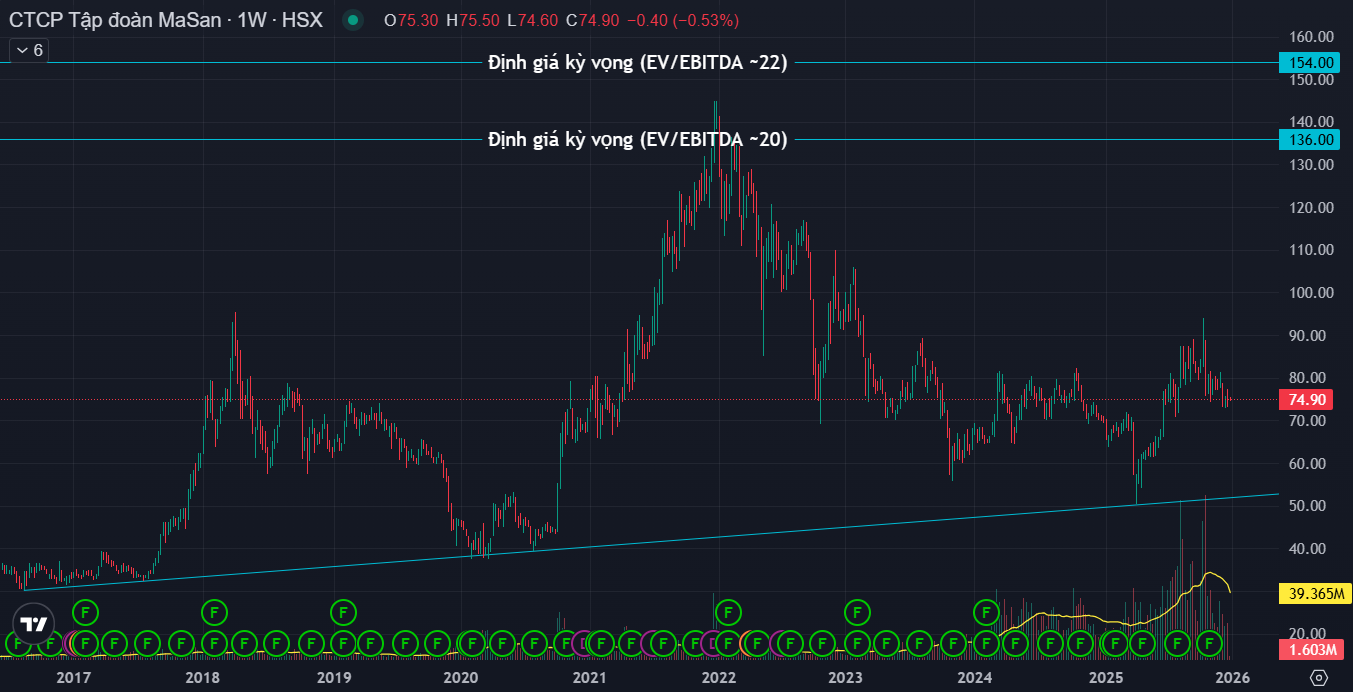
Task: Open raised F event marker above 2023
Action: [857, 610]
